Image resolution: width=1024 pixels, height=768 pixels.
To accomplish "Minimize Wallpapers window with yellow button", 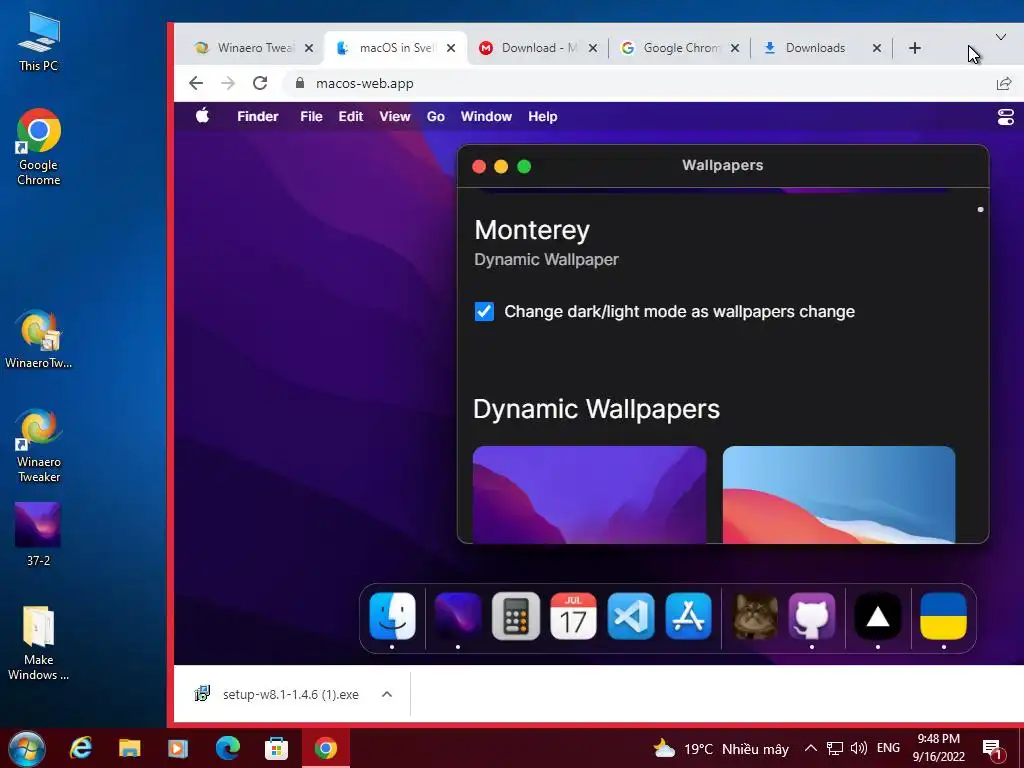I will coord(501,167).
